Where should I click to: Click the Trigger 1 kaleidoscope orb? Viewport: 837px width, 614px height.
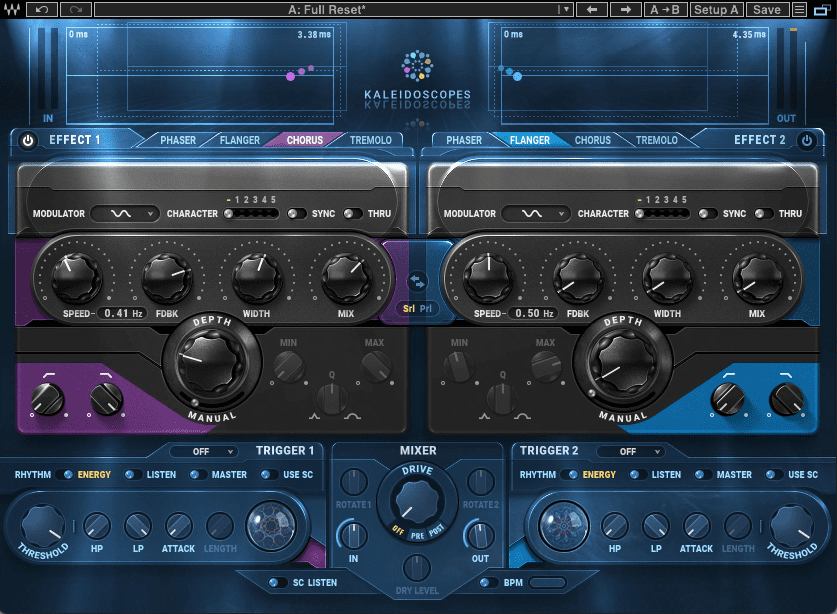(271, 526)
